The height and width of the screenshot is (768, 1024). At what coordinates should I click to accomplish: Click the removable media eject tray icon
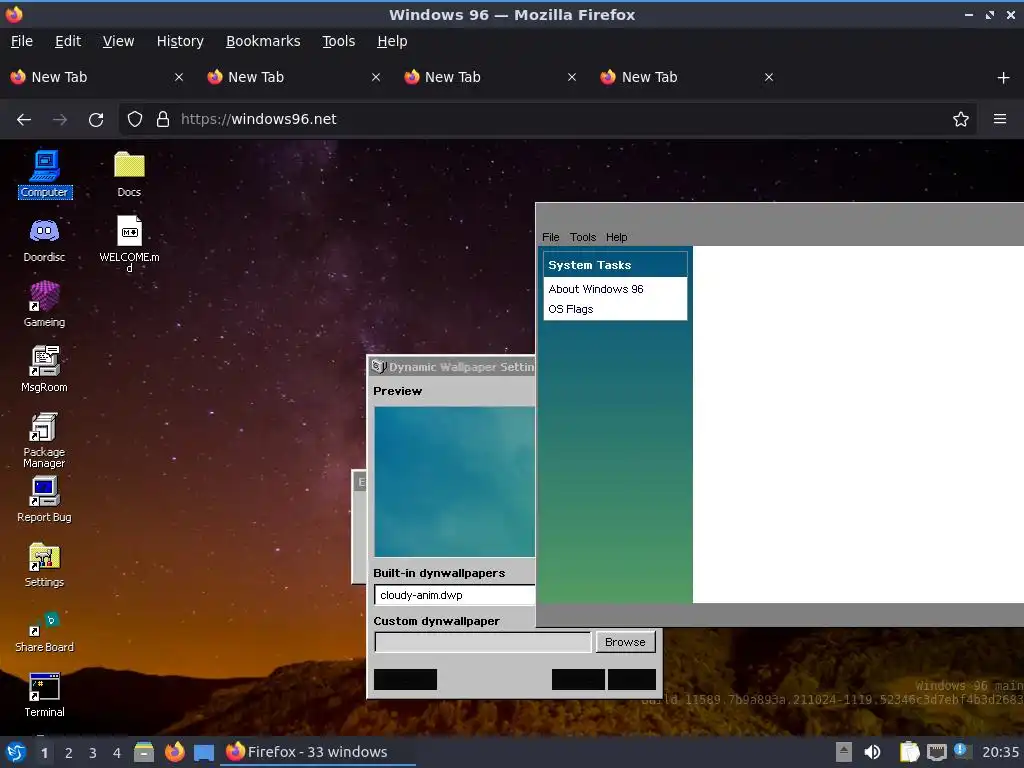[x=844, y=752]
